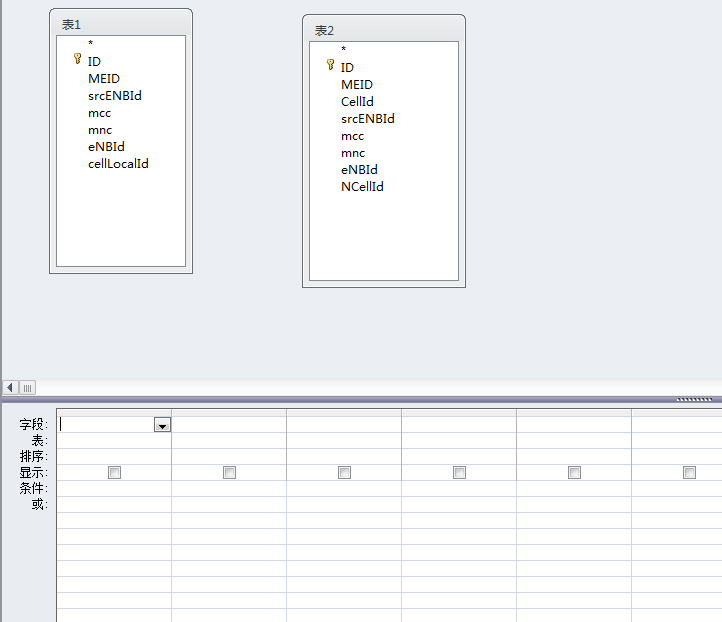Click the 字段 cell in second column

click(x=229, y=424)
